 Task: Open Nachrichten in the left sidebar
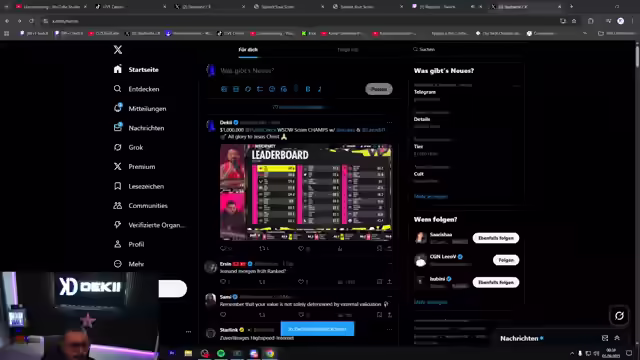click(139, 128)
